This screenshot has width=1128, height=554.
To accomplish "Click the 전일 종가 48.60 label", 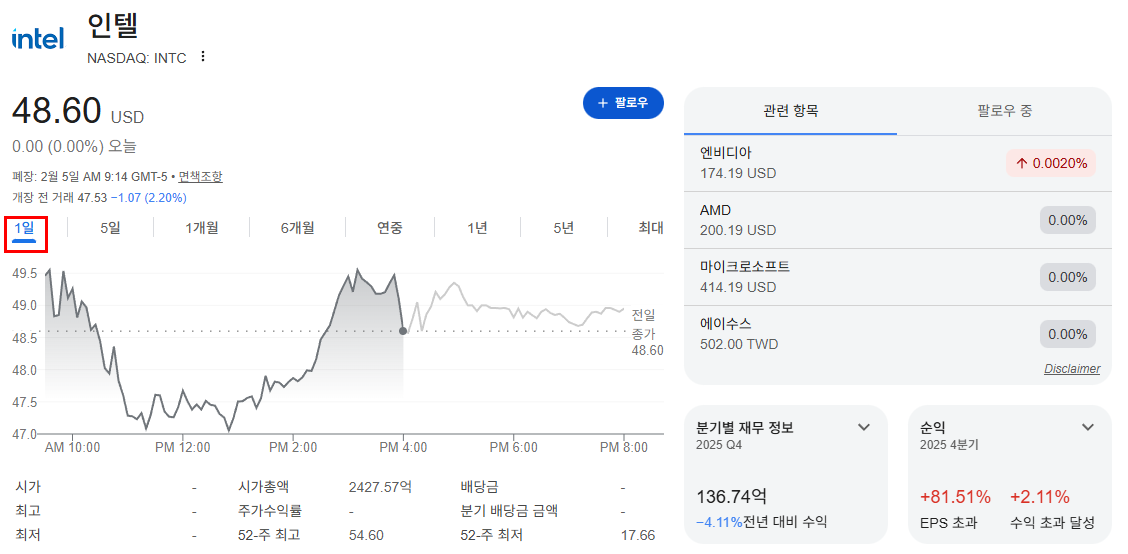I will 647,332.
